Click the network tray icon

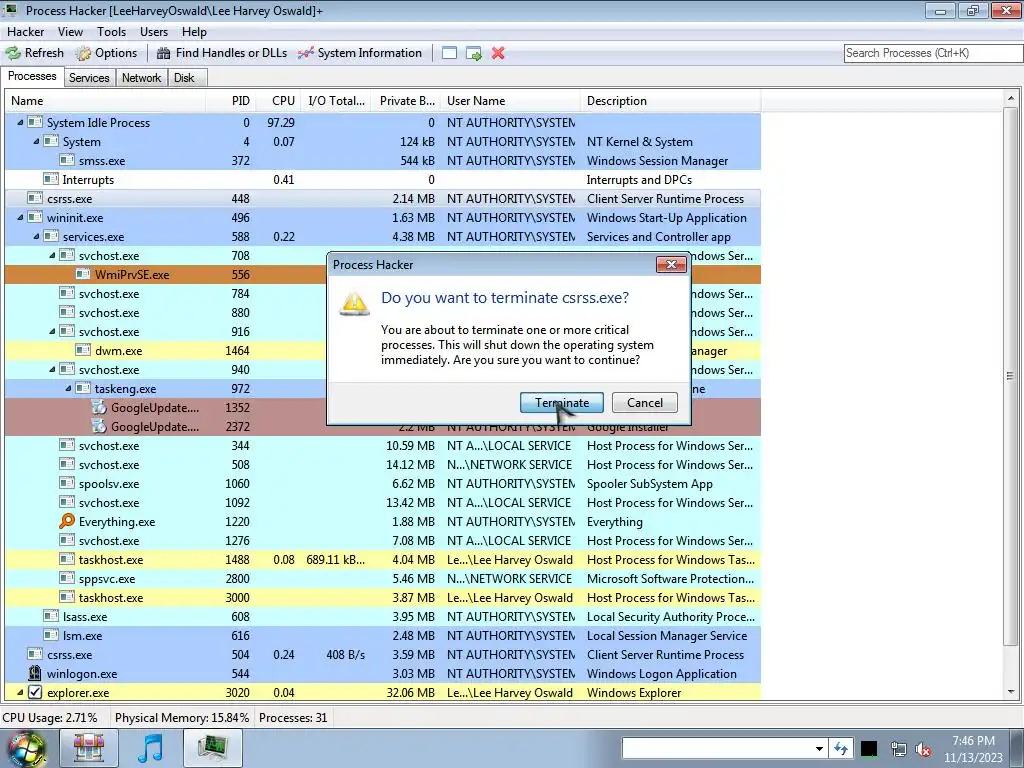pyautogui.click(x=899, y=749)
